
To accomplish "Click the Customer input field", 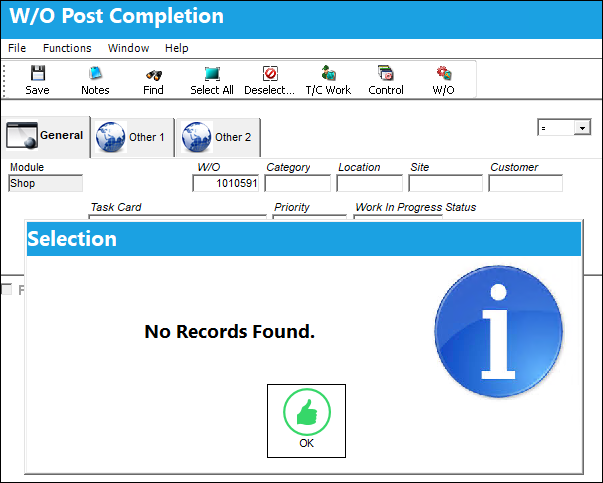I will click(x=525, y=183).
